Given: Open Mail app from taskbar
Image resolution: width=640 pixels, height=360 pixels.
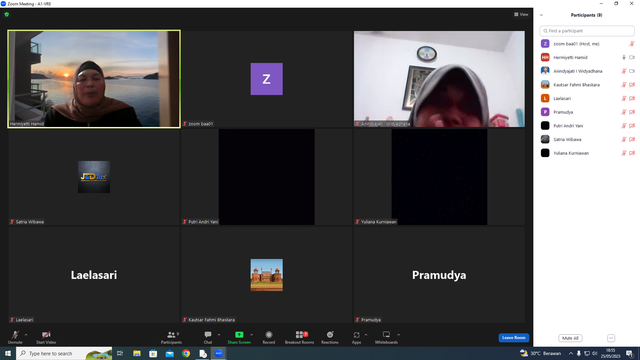Looking at the screenshot, I should coord(169,353).
